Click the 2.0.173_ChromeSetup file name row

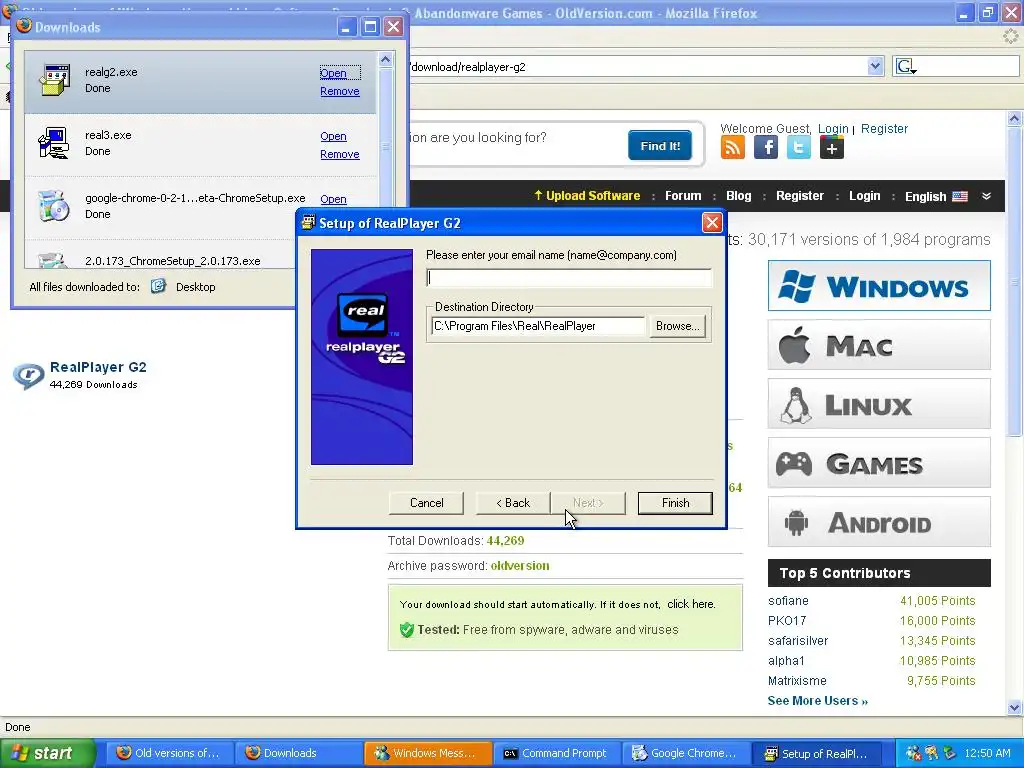pyautogui.click(x=172, y=261)
